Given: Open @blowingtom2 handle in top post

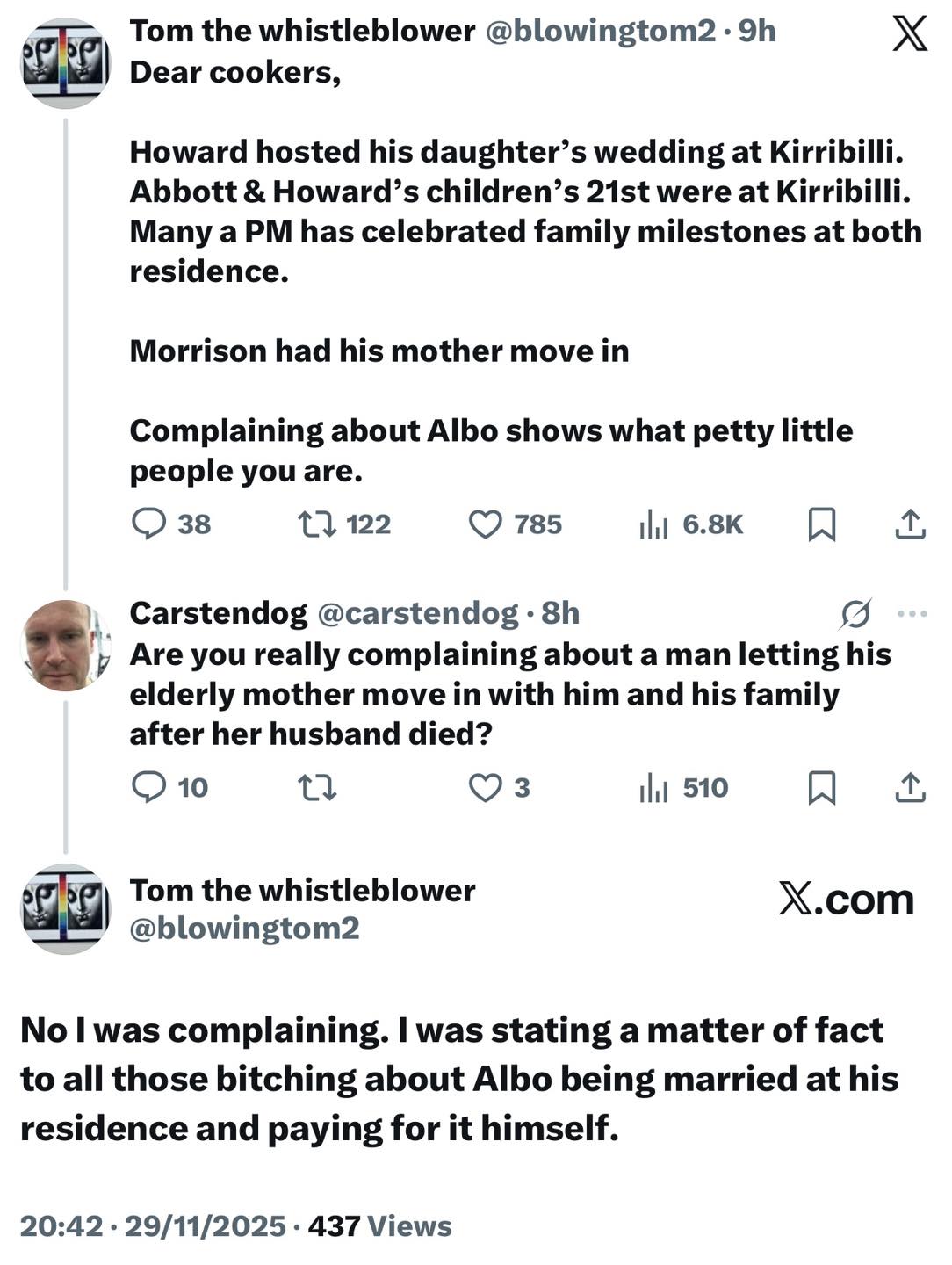Looking at the screenshot, I should click(601, 31).
